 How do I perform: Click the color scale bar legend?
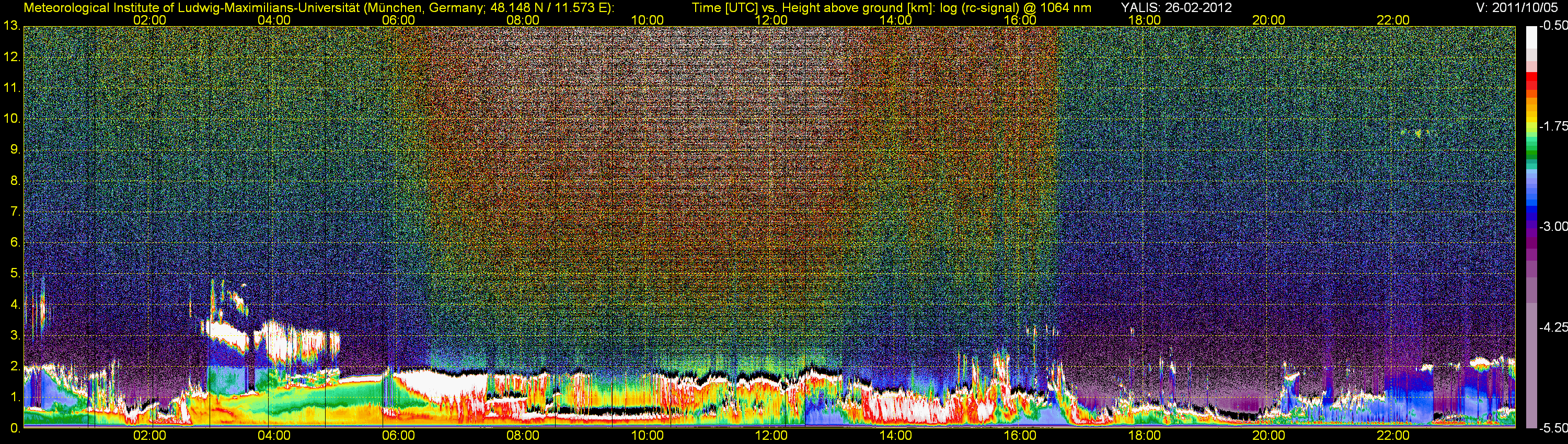tap(1531, 227)
